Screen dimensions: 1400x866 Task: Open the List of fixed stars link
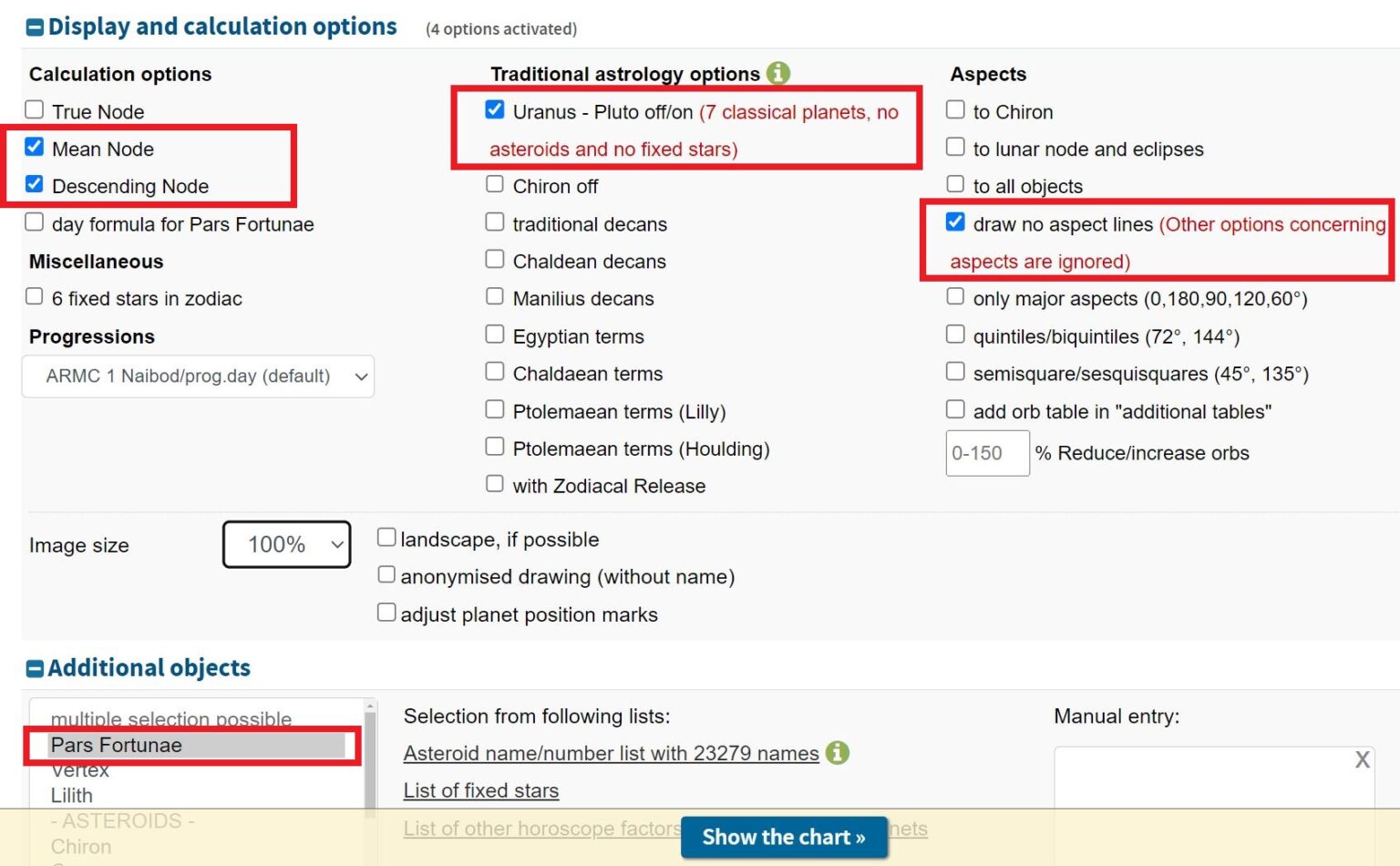pos(480,790)
